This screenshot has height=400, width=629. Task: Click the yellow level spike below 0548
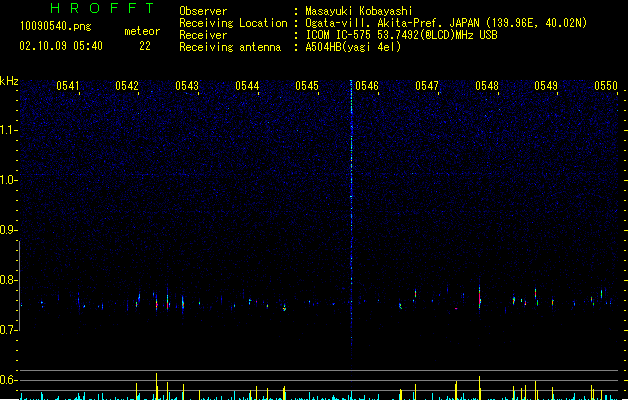(479, 388)
